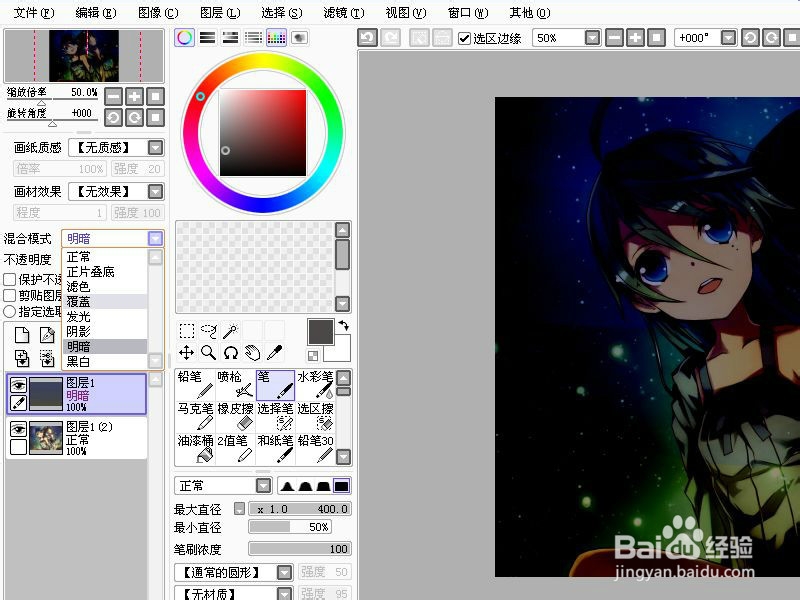Select the eyedropper color picker tool
Screen dimensions: 800x600
[x=274, y=353]
